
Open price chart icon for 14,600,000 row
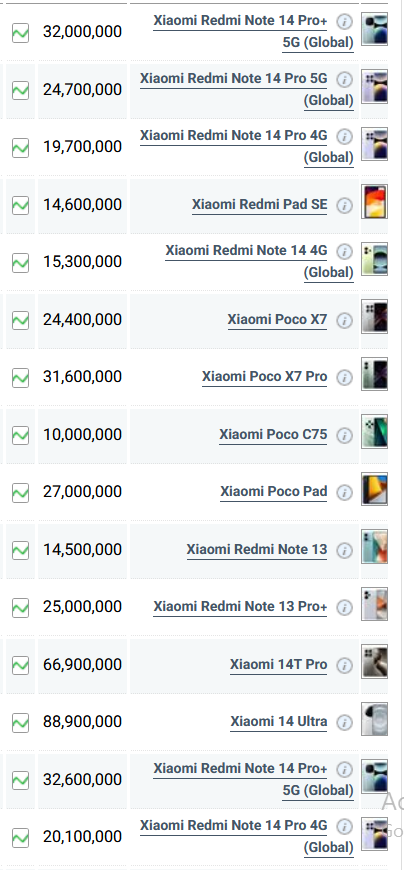coord(21,205)
